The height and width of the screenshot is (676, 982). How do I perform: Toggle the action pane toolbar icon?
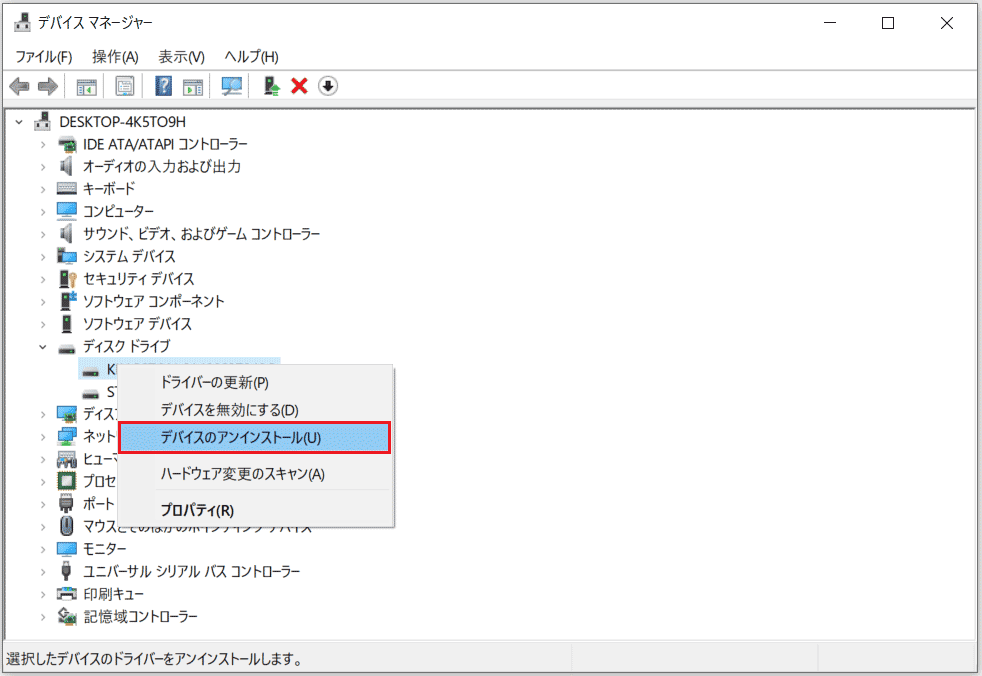click(193, 86)
